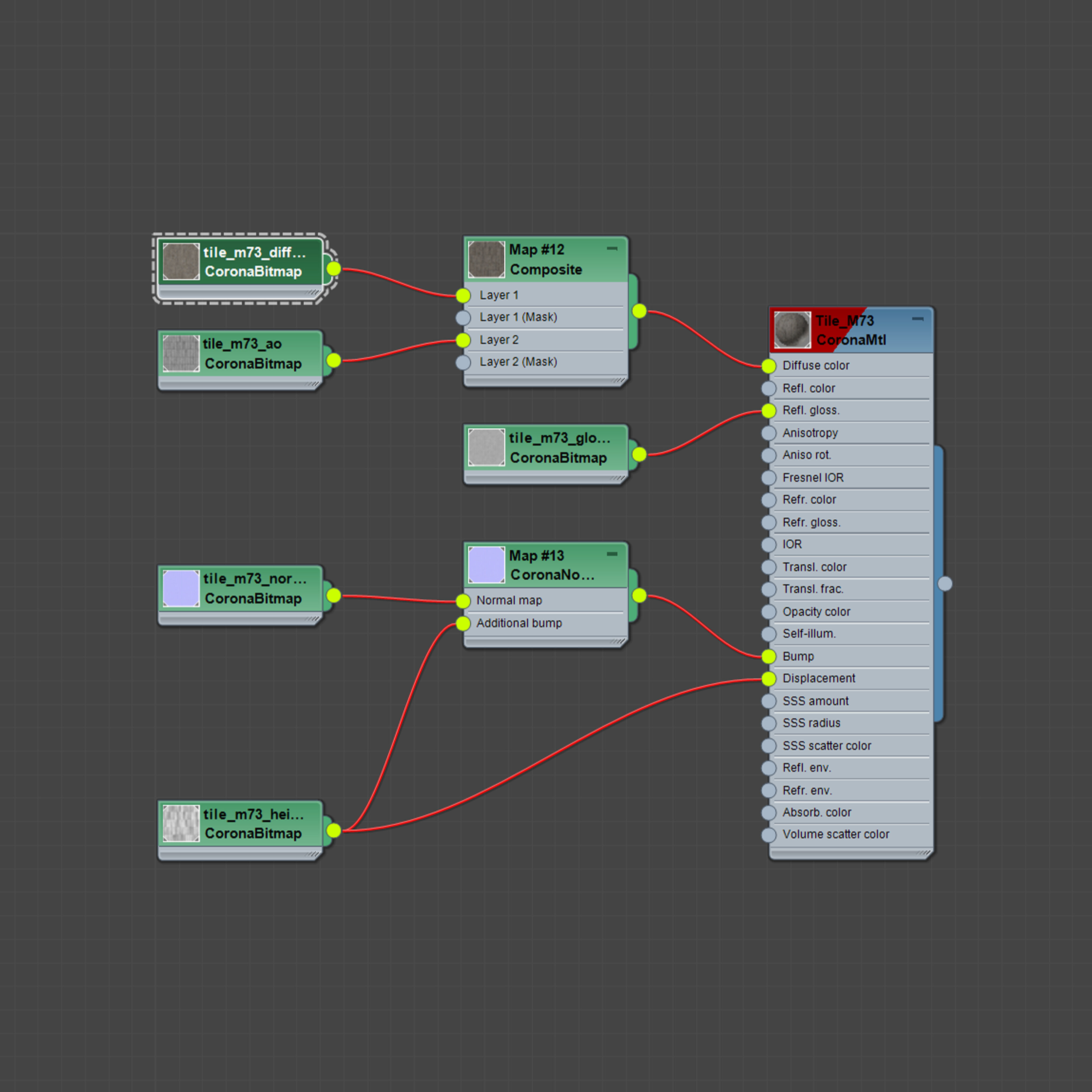Click the tile_m73_hei bitmap output socket
The height and width of the screenshot is (1092, 1092).
click(x=334, y=830)
